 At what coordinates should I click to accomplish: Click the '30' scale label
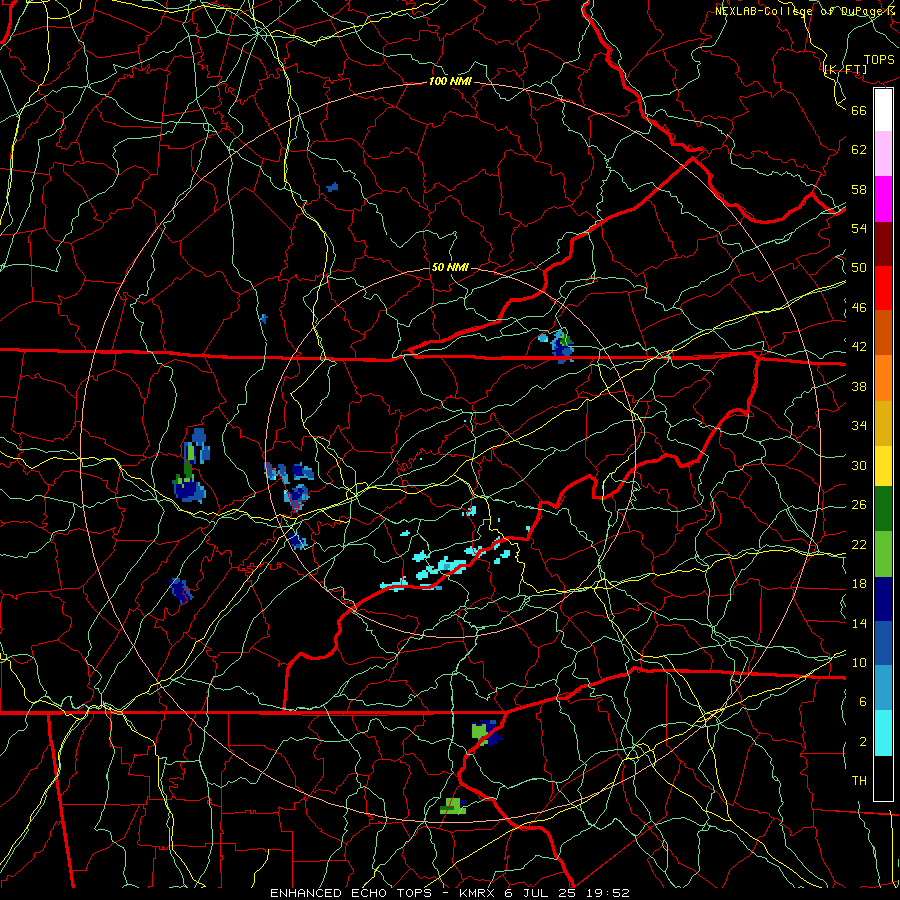pyautogui.click(x=859, y=465)
